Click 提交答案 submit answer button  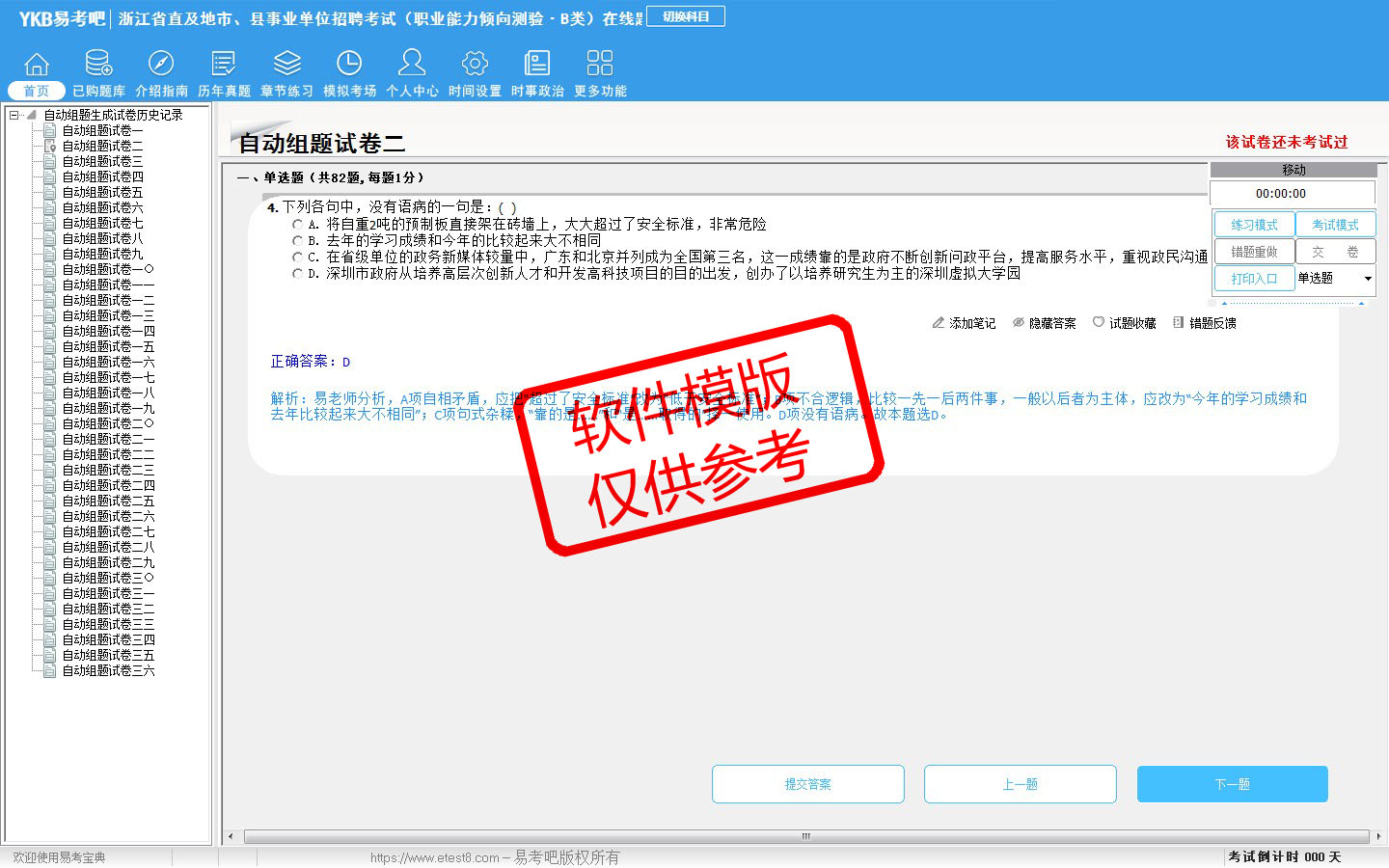pyautogui.click(x=807, y=784)
